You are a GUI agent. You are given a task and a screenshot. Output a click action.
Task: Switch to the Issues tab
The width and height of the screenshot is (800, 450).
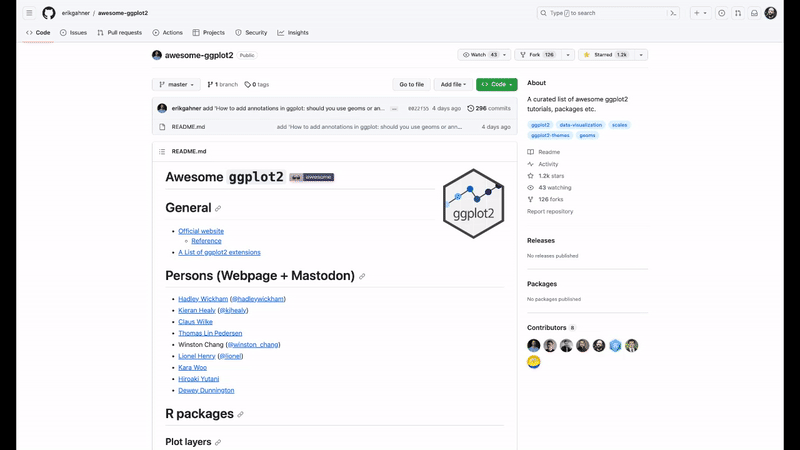[x=73, y=33]
